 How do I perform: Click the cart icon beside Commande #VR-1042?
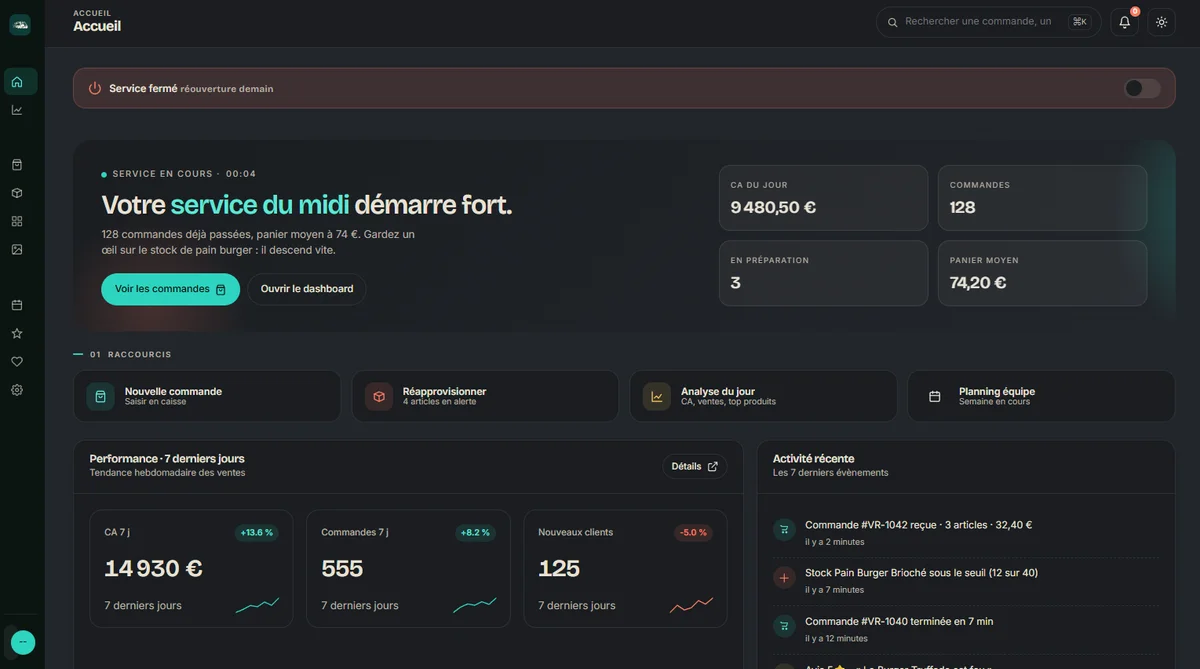(784, 529)
